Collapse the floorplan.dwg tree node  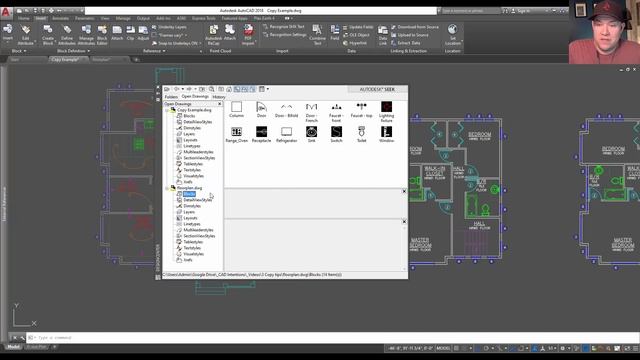(x=167, y=188)
